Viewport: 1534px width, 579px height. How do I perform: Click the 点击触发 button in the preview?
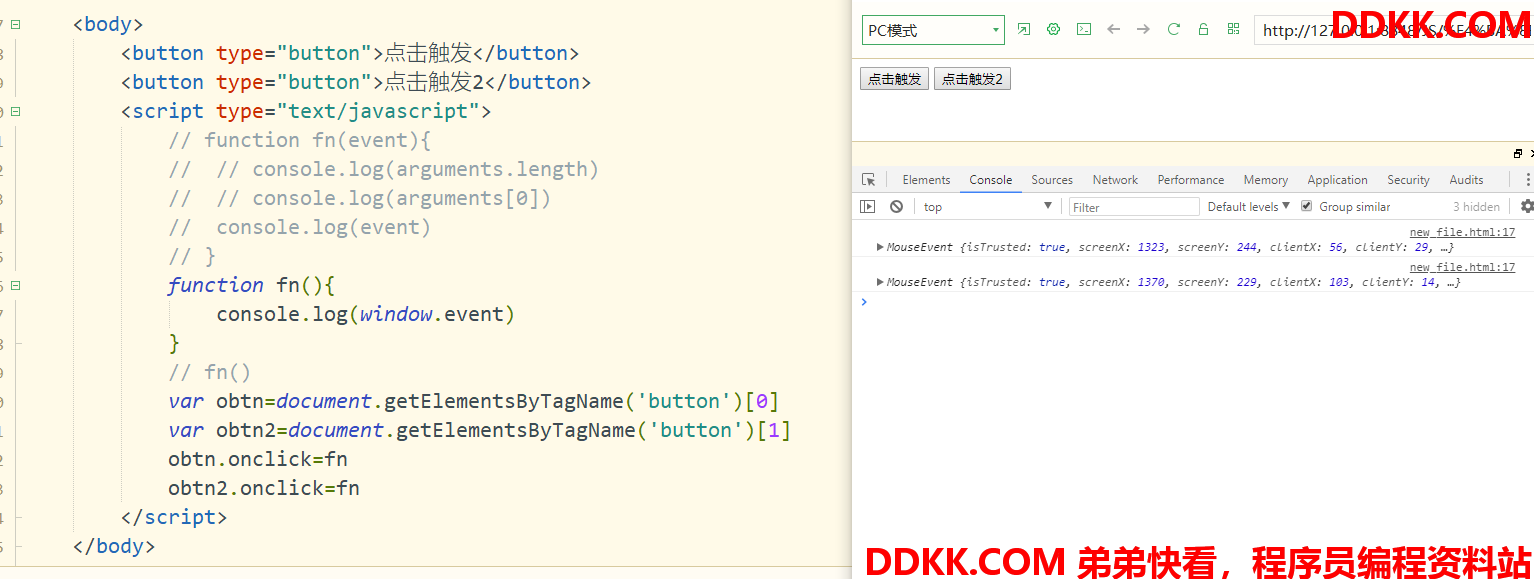[894, 79]
